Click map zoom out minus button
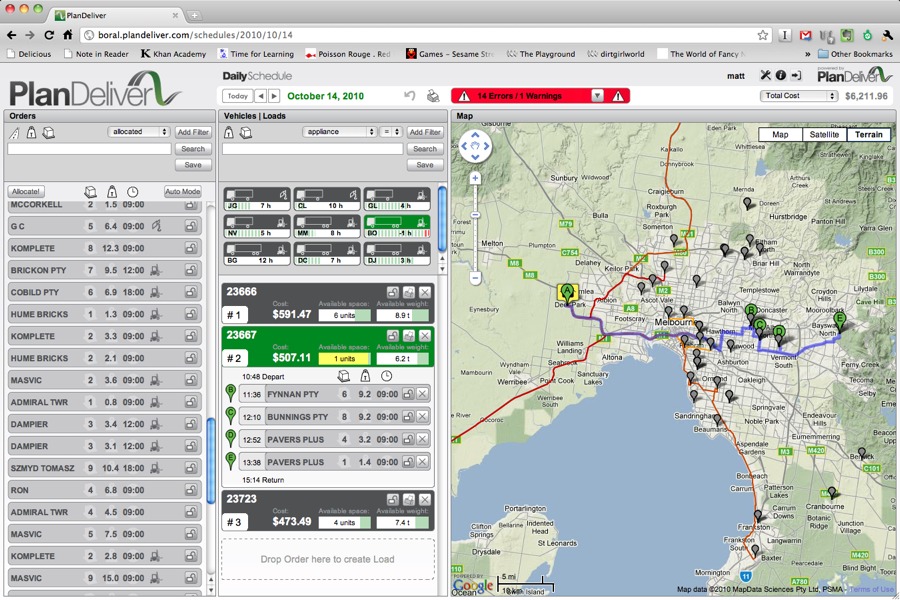Image resolution: width=900 pixels, height=600 pixels. pyautogui.click(x=475, y=278)
